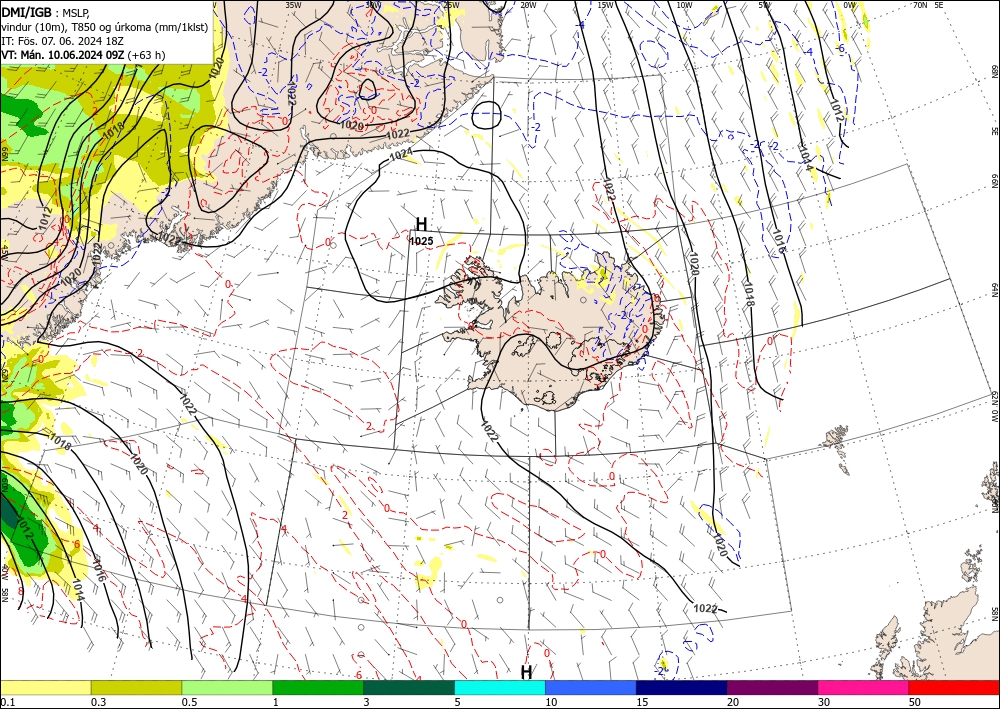
Task: Click the H symbol at the bottom edge
Action: pos(527,672)
